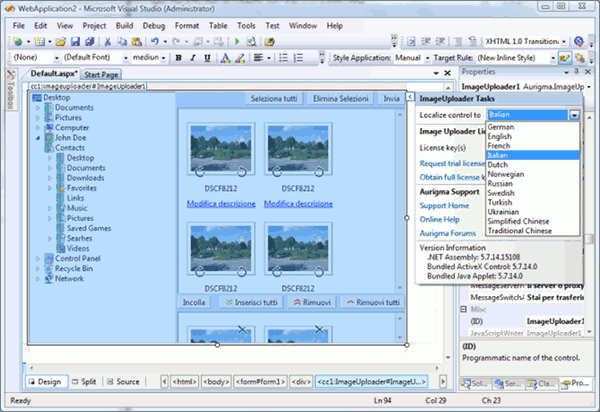Toggle Italic formatting button

click(x=193, y=58)
